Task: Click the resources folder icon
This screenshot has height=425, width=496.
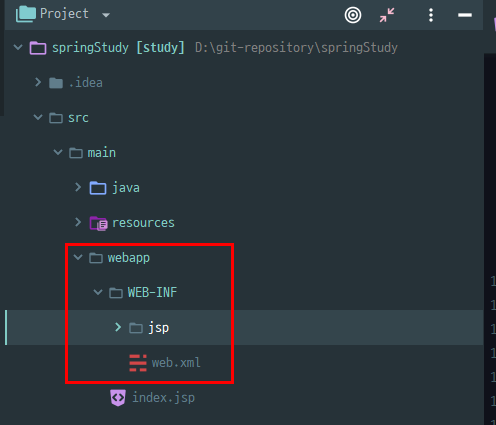Action: pos(98,223)
